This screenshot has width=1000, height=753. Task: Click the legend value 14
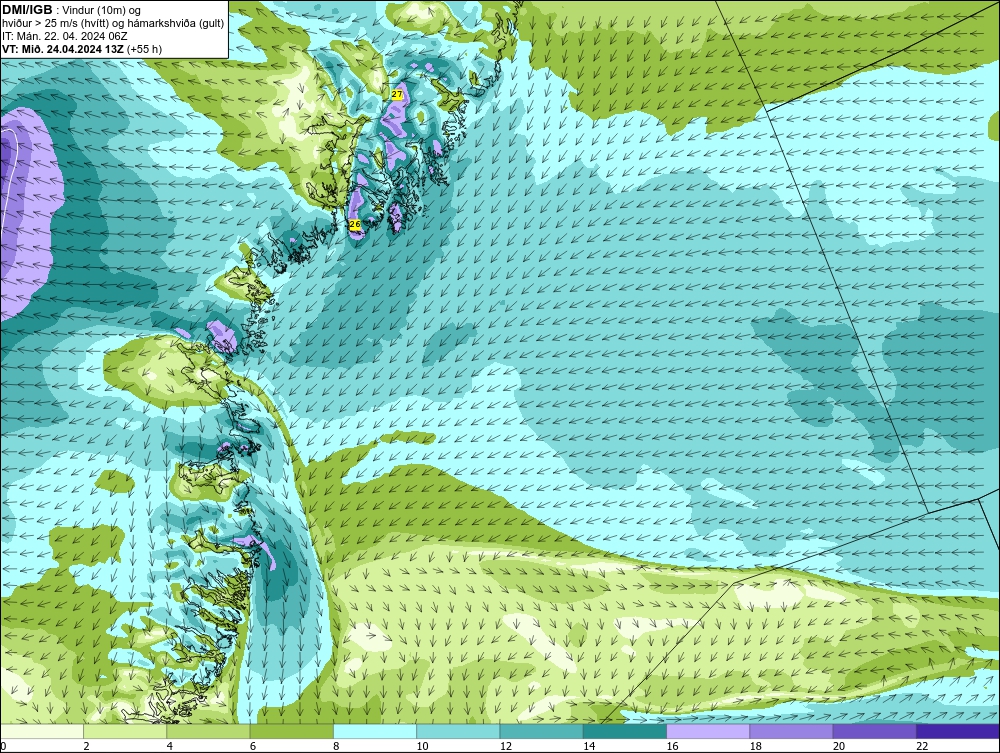coord(589,746)
